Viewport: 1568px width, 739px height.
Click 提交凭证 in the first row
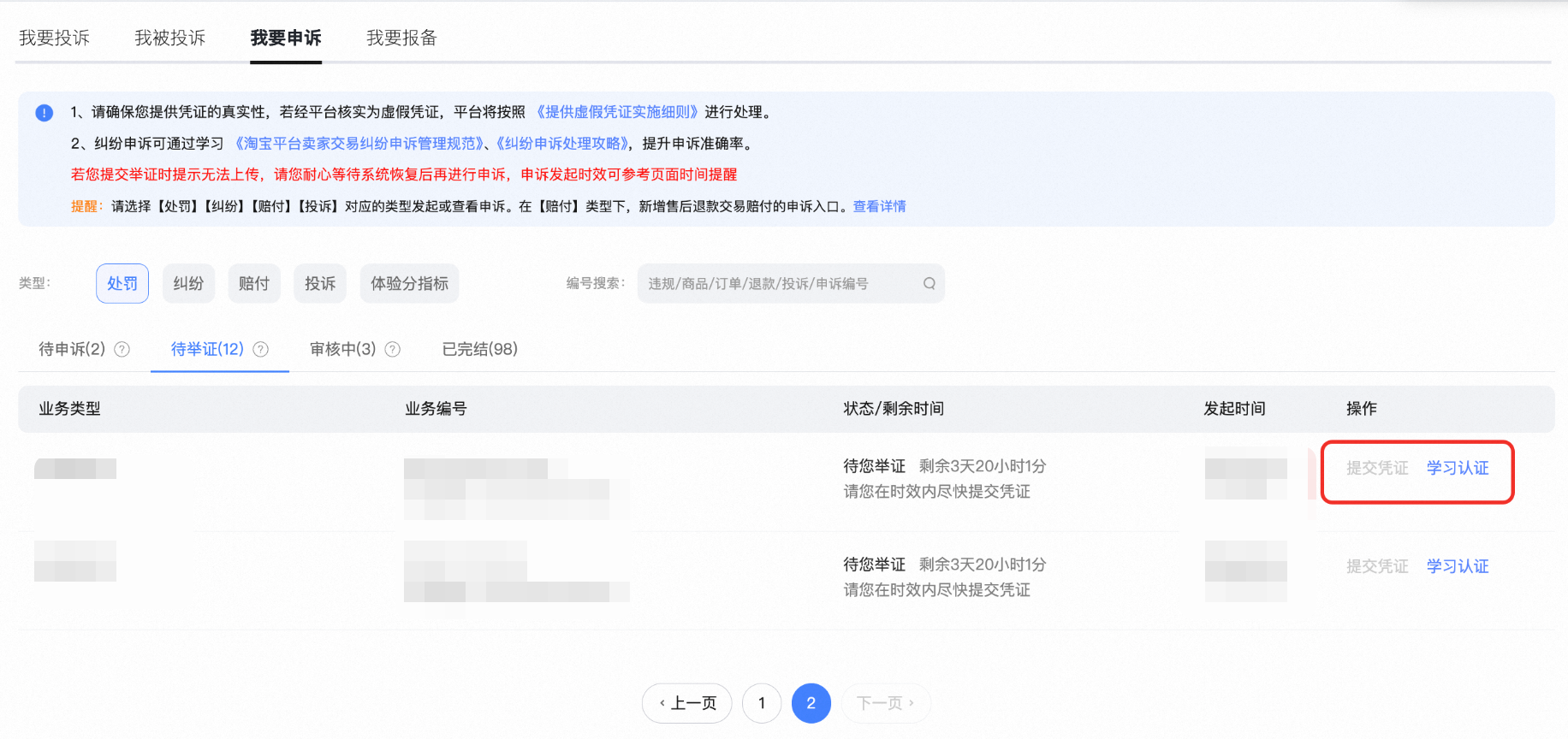tap(1377, 468)
